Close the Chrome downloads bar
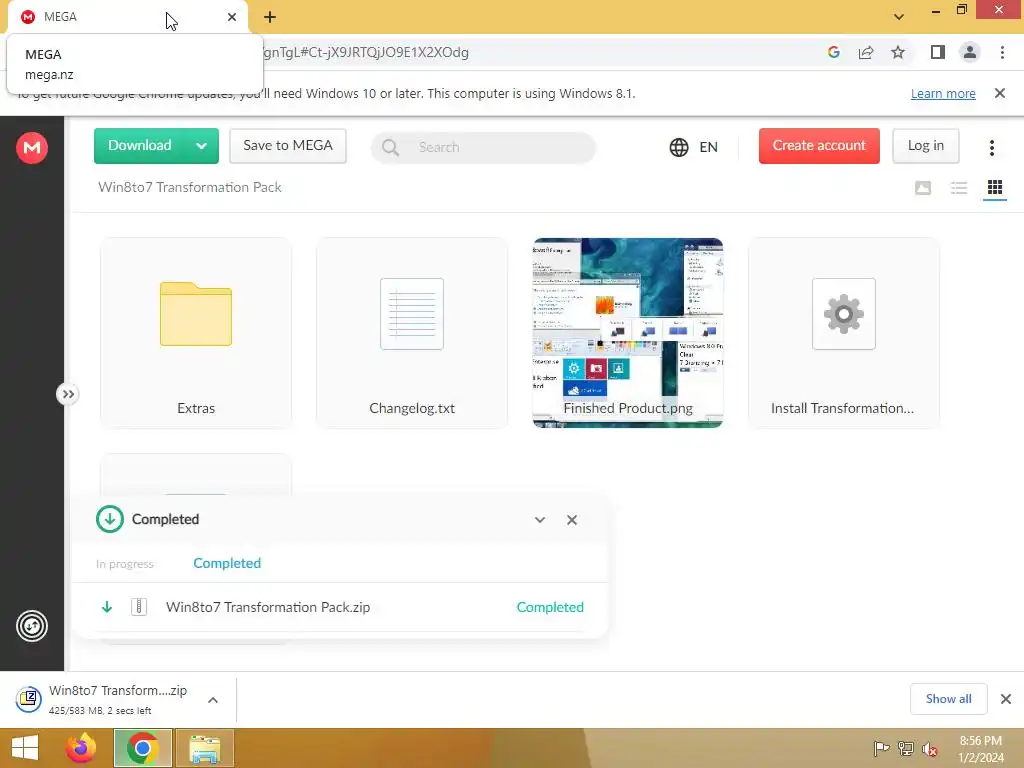 1006,699
